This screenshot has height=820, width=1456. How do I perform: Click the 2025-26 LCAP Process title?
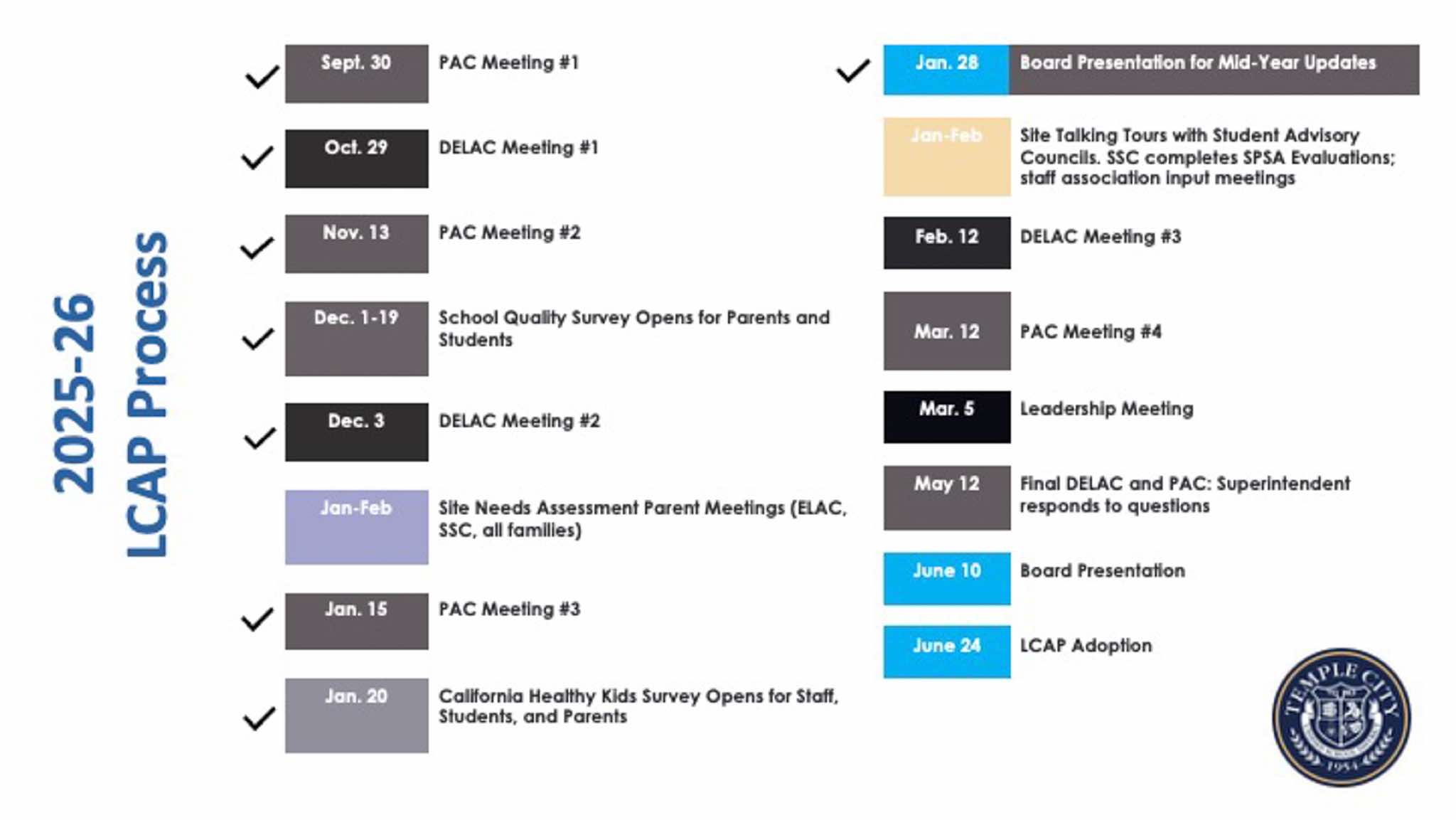[x=110, y=395]
